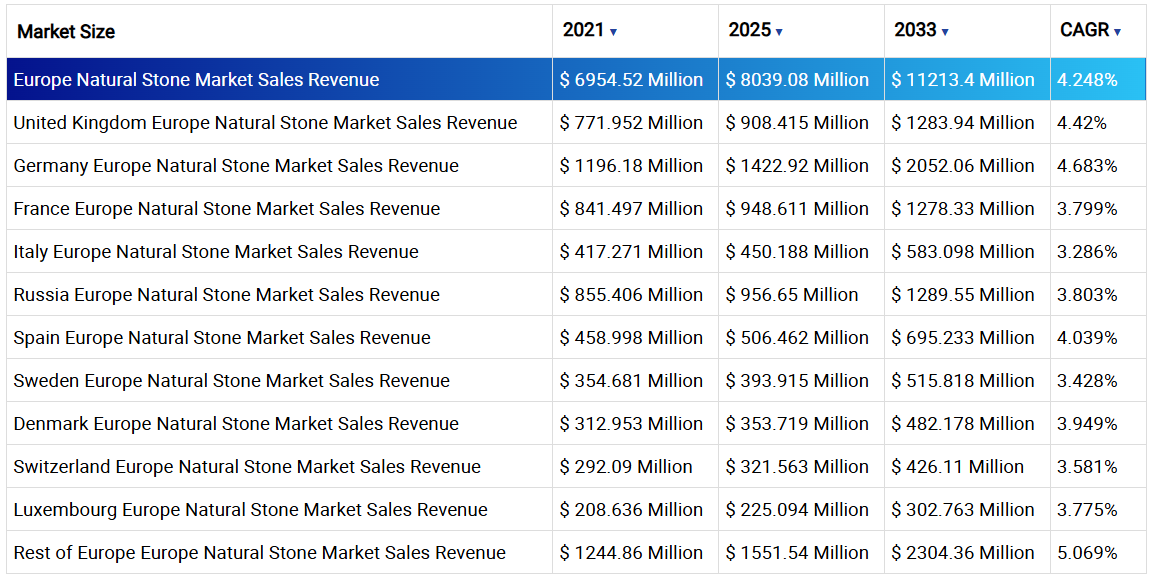The width and height of the screenshot is (1150, 575).
Task: Select the Market Size column header
Action: 66,32
